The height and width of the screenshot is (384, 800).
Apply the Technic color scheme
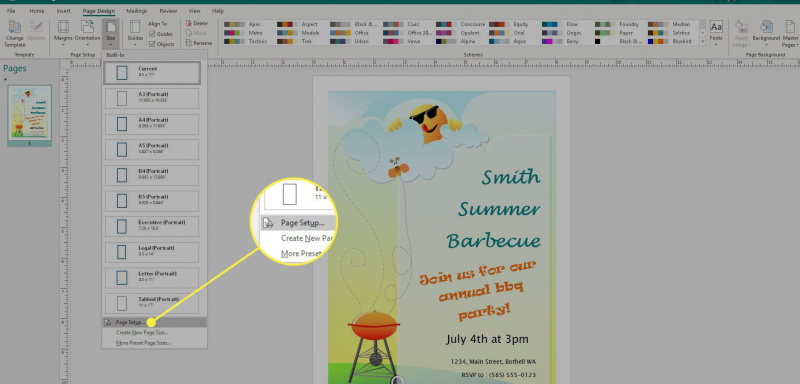(x=244, y=41)
